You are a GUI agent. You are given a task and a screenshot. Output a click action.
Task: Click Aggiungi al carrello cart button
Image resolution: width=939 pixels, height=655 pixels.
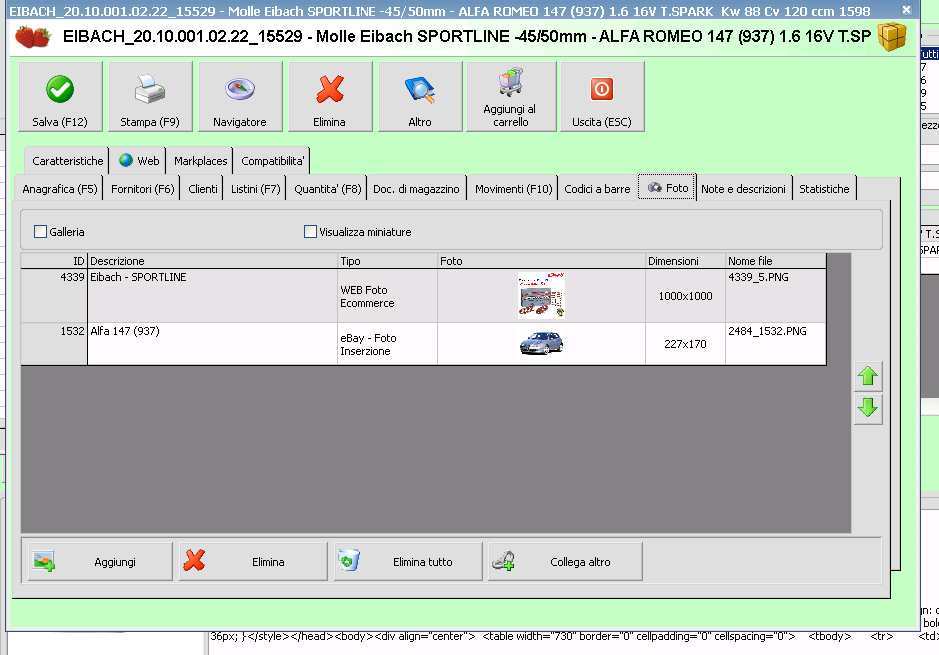click(511, 96)
